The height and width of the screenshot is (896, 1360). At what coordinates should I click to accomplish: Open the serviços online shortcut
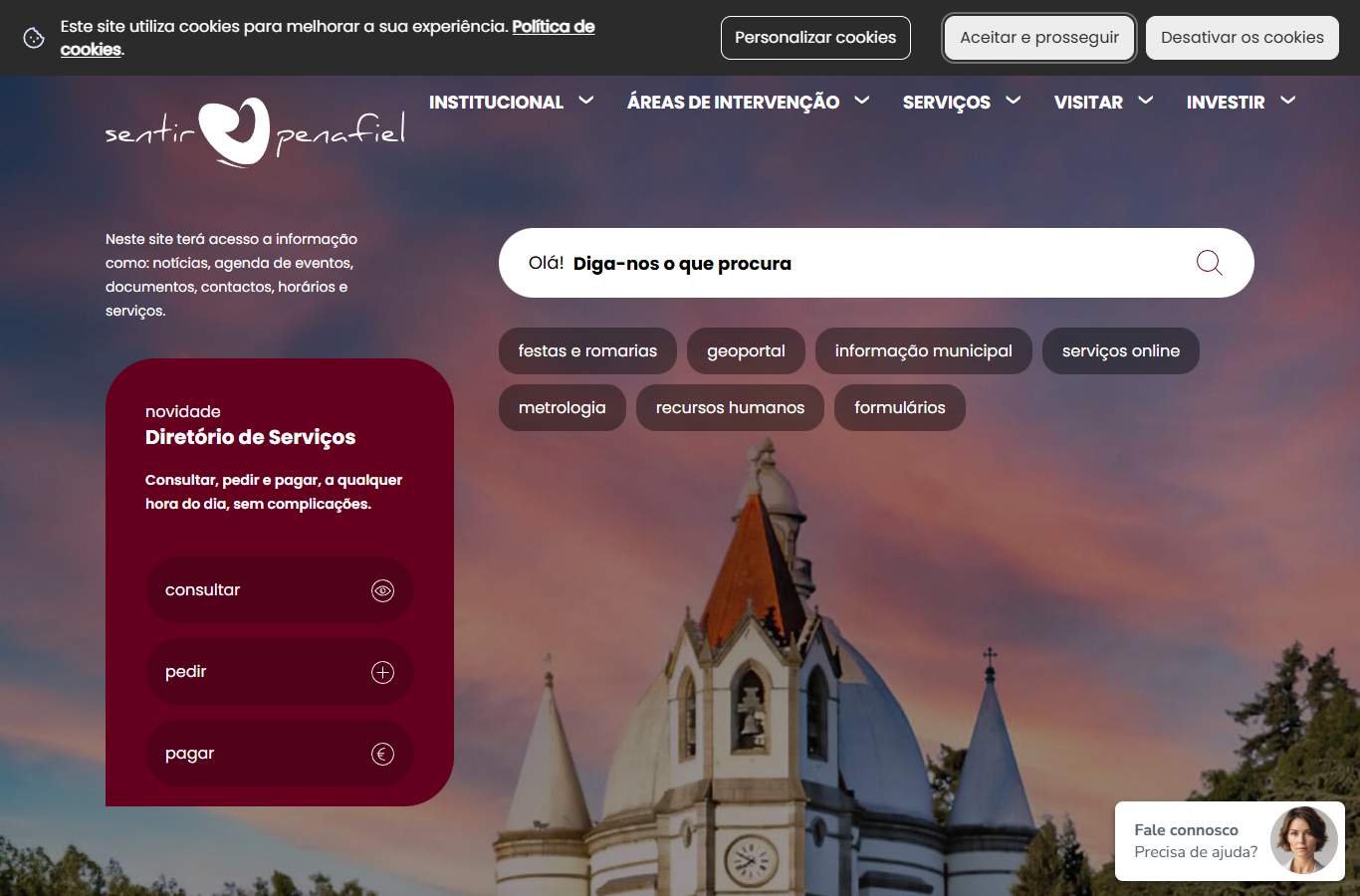[1121, 351]
